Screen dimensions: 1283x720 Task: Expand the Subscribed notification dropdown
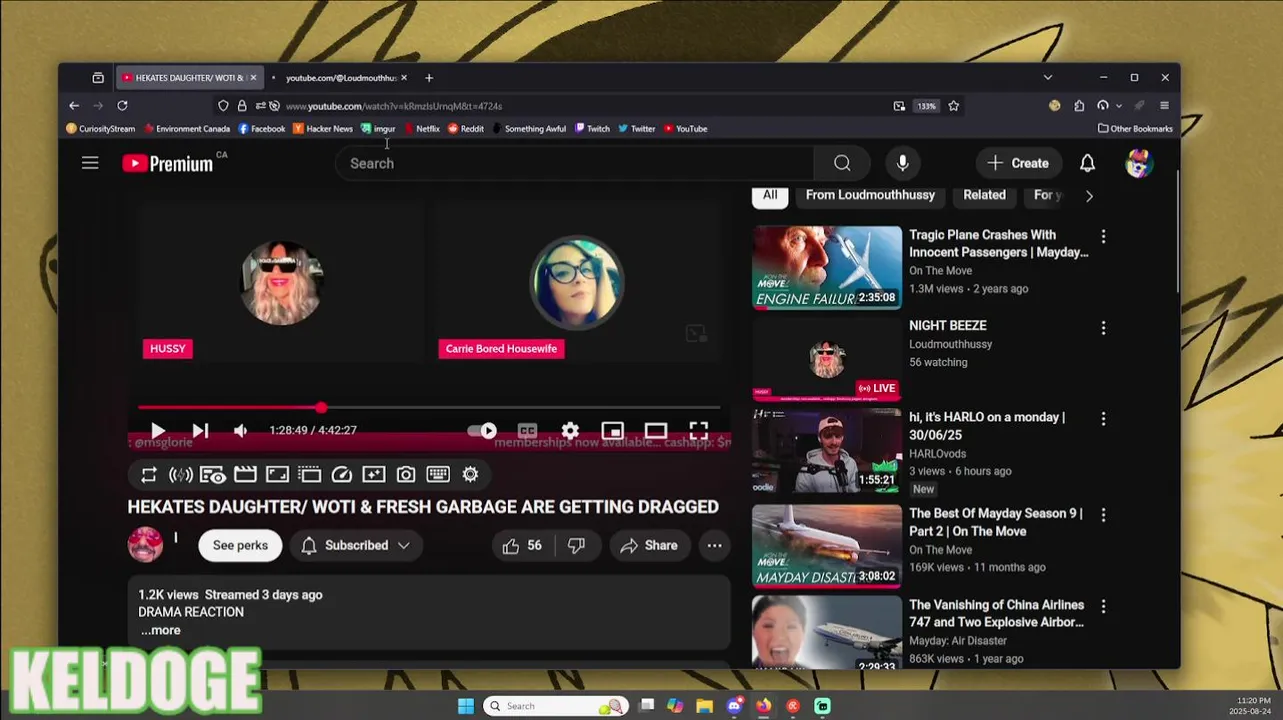coord(355,545)
